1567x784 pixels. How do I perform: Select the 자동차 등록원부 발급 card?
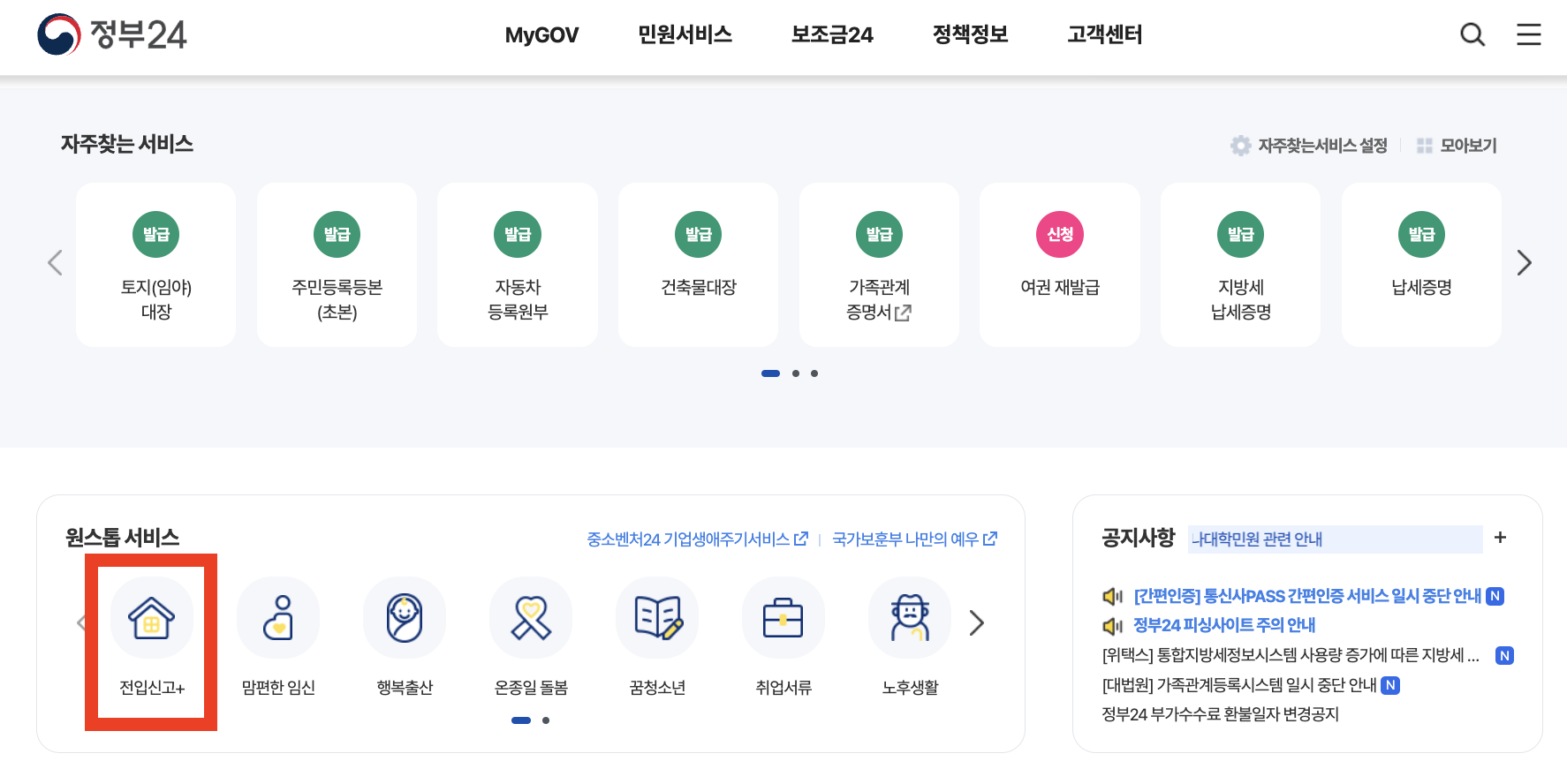[x=518, y=265]
